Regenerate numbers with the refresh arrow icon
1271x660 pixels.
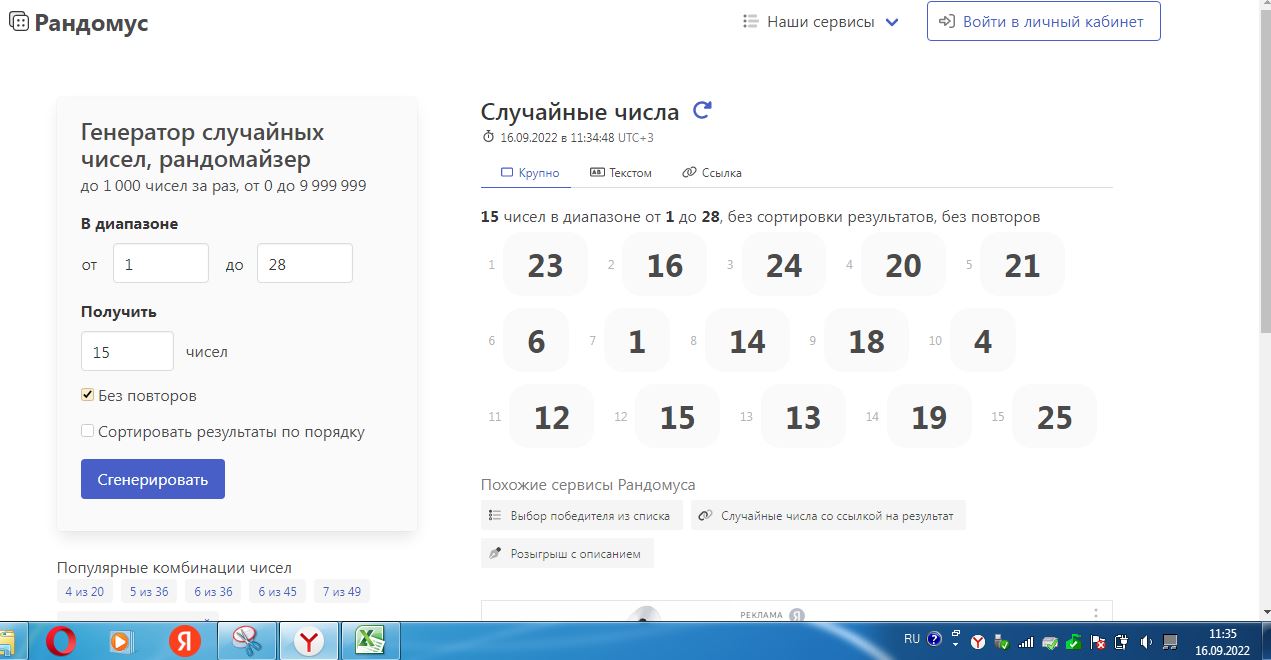point(702,110)
